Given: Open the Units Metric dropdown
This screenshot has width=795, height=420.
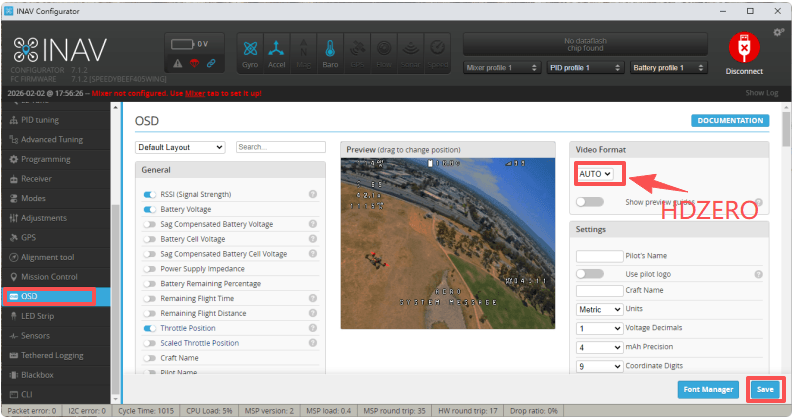Looking at the screenshot, I should coord(600,309).
